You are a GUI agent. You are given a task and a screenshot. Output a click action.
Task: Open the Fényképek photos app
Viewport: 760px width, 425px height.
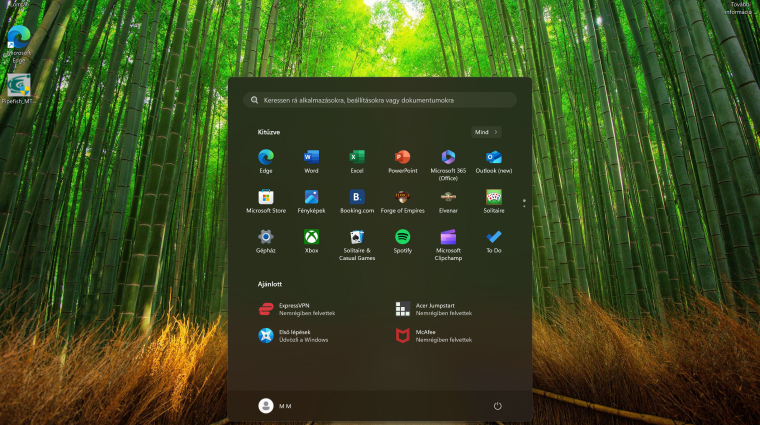(311, 202)
